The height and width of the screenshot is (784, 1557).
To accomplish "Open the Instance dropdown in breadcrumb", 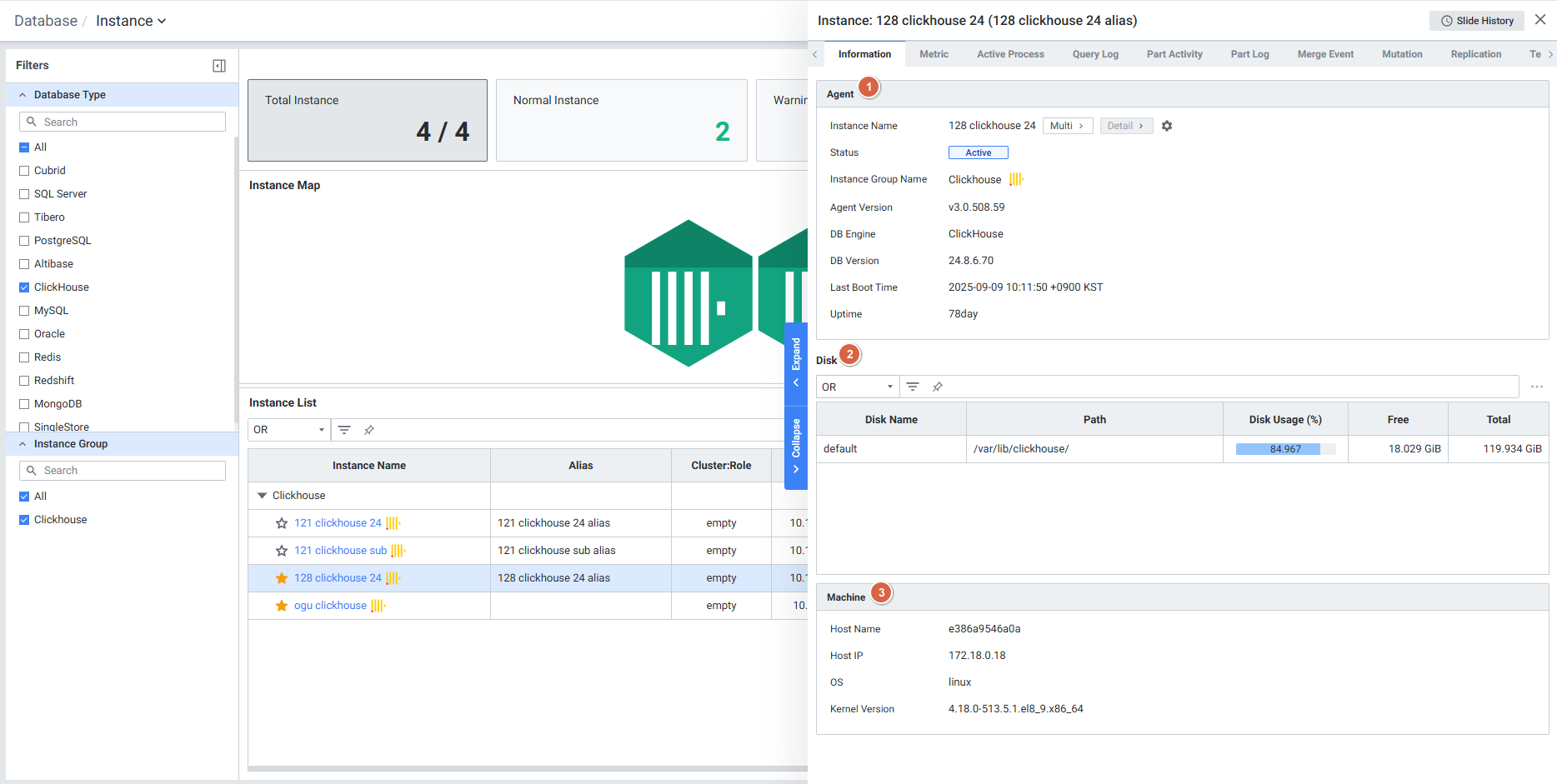I will [x=131, y=21].
